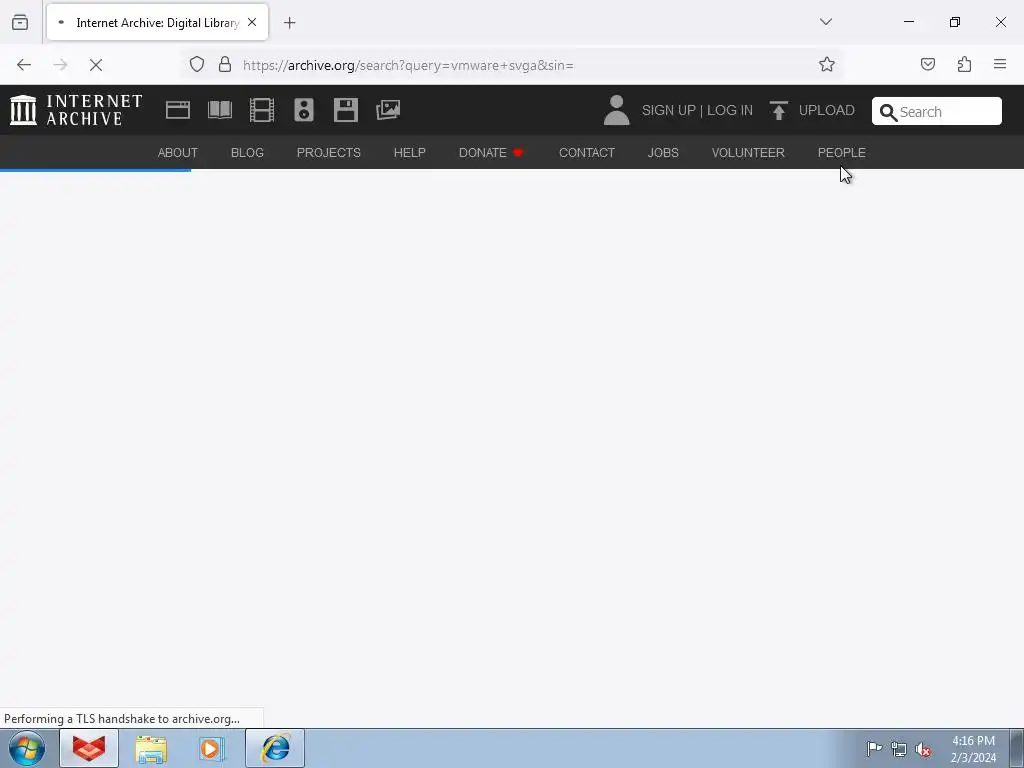Open the BLOG link
The width and height of the screenshot is (1024, 768).
point(248,153)
